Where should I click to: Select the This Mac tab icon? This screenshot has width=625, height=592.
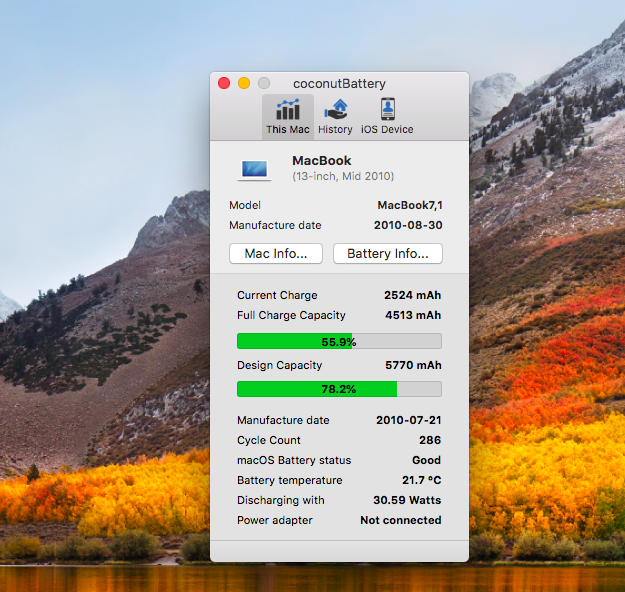288,110
